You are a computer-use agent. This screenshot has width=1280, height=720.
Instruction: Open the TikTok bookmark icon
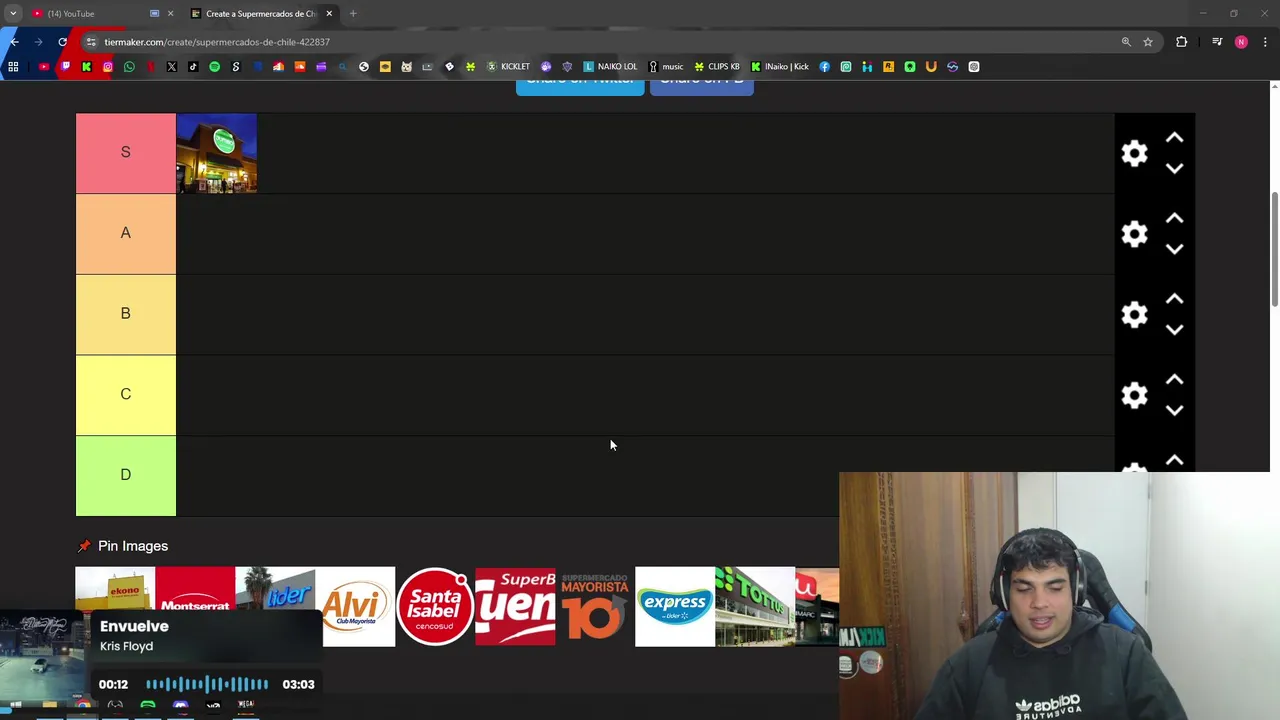[x=193, y=67]
